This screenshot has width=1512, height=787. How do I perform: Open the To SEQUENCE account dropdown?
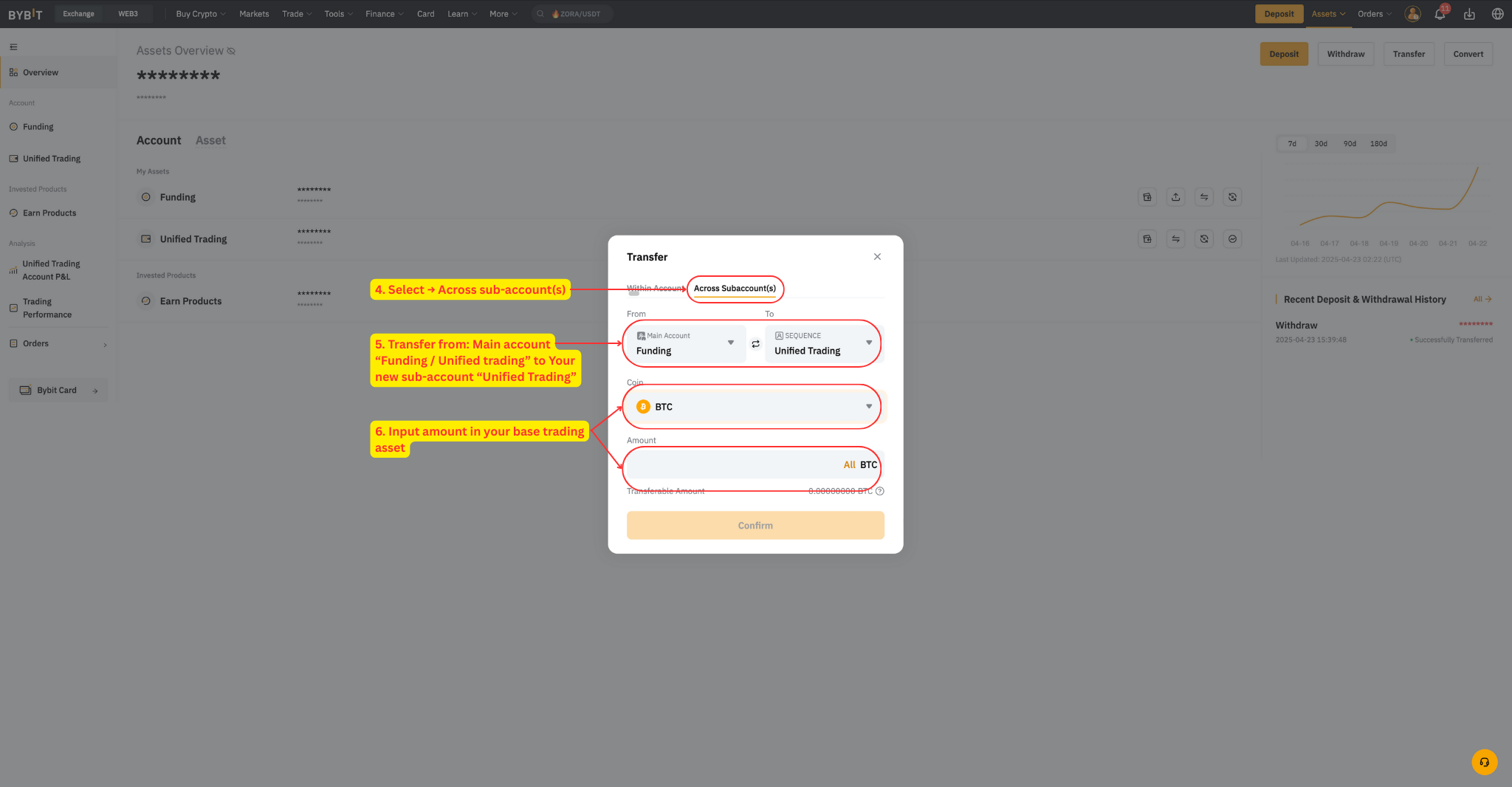[x=824, y=344]
